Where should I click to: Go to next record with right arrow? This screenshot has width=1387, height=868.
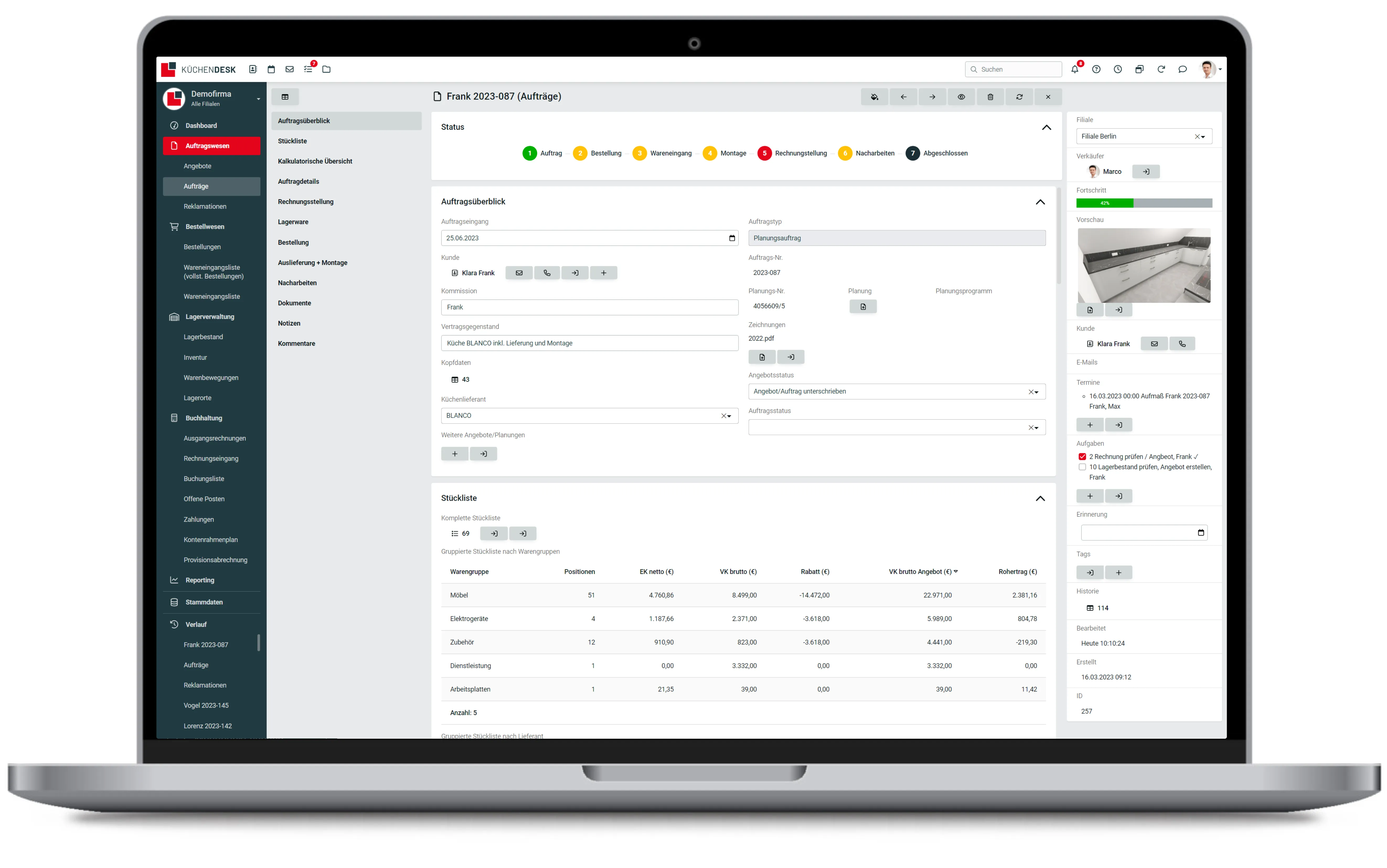pos(932,97)
